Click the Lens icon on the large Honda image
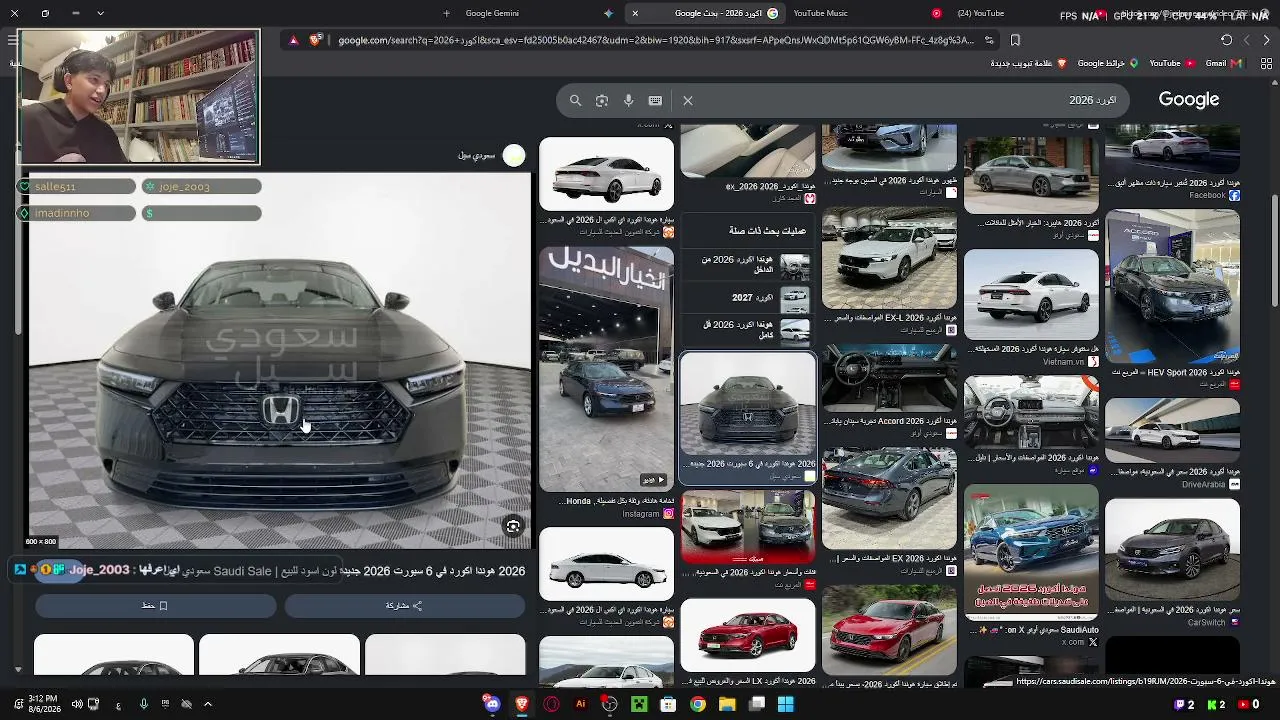Screen dimensions: 1280x720 (513, 527)
